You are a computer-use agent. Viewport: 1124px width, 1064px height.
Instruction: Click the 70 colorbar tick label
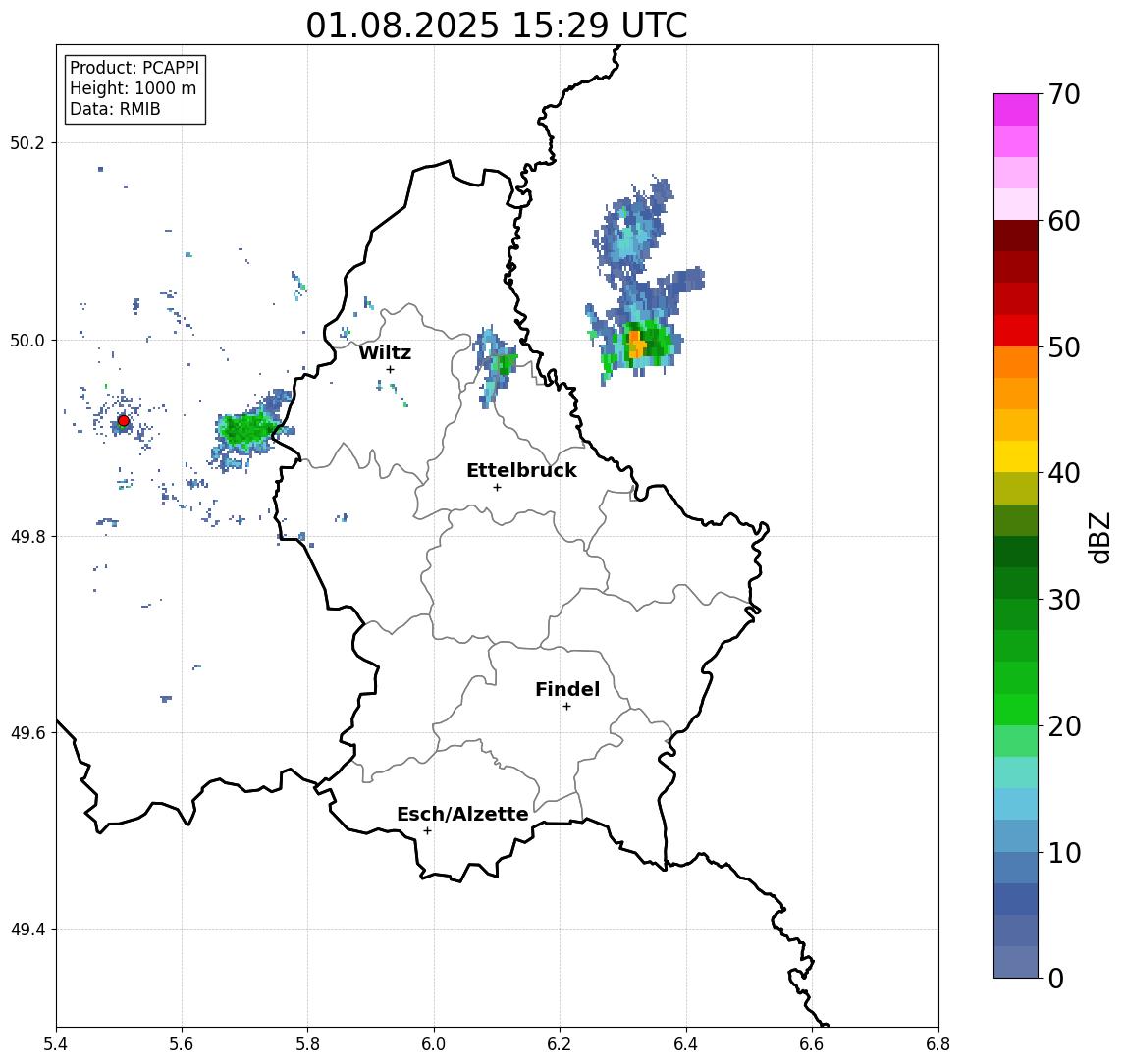click(1064, 94)
